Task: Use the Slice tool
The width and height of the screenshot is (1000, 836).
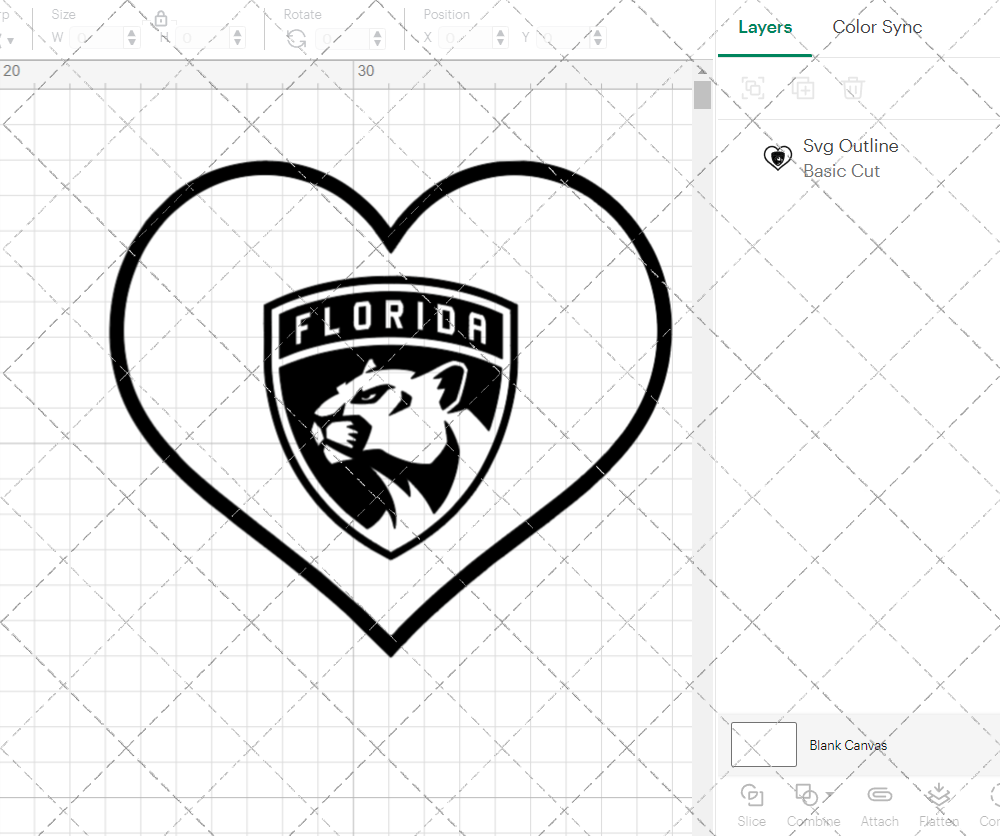Action: coord(751,807)
